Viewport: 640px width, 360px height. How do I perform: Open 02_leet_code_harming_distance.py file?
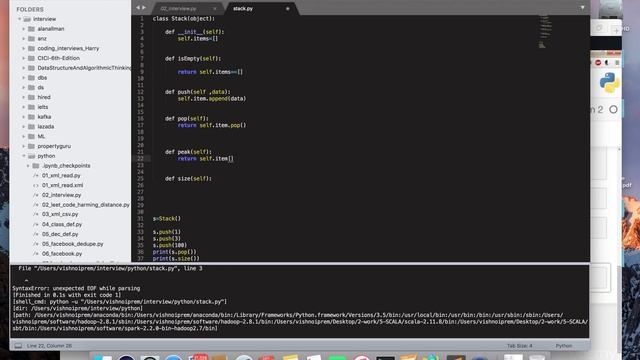click(x=86, y=205)
